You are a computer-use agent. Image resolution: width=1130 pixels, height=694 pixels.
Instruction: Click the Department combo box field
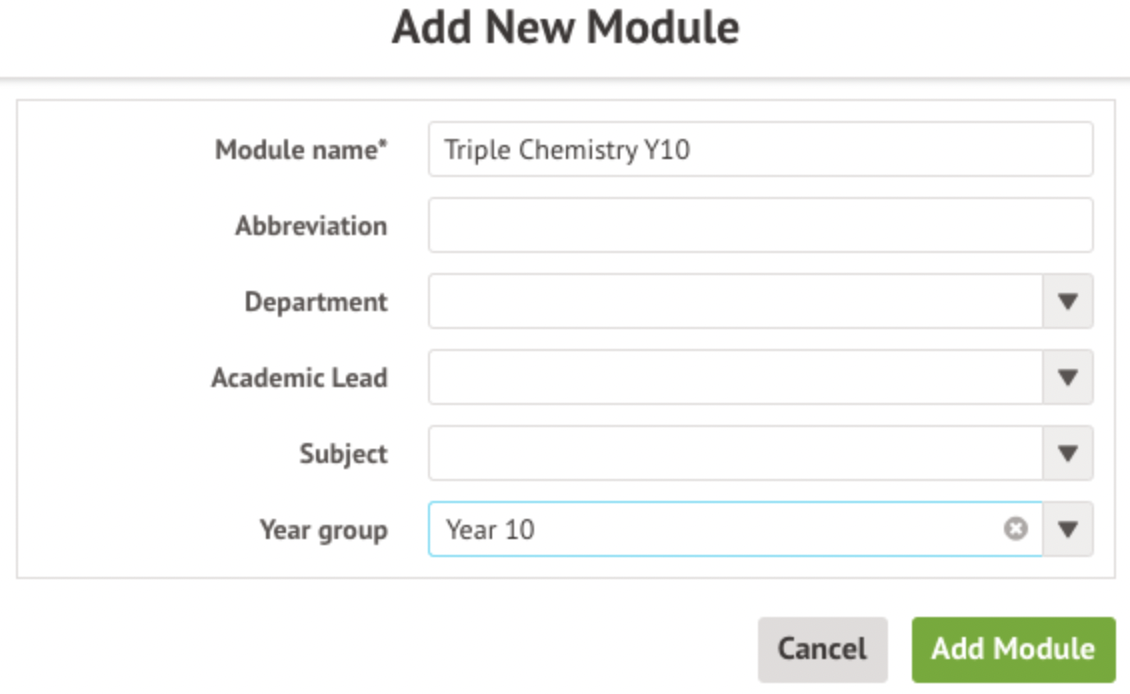(735, 302)
